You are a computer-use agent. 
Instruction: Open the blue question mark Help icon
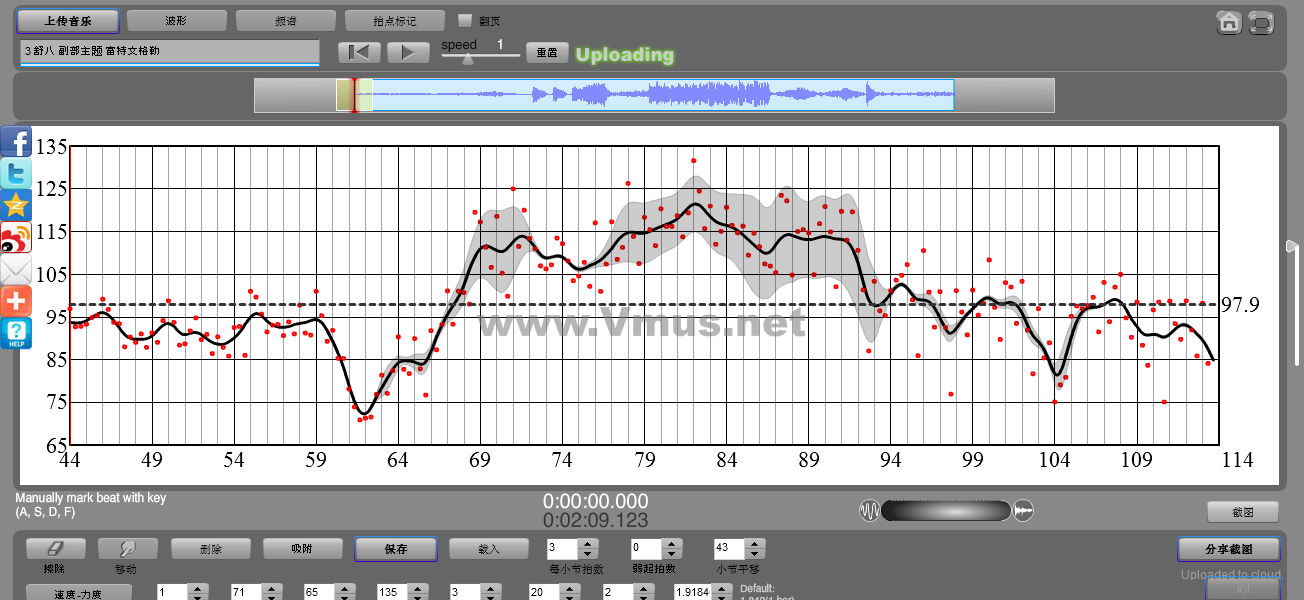(16, 333)
